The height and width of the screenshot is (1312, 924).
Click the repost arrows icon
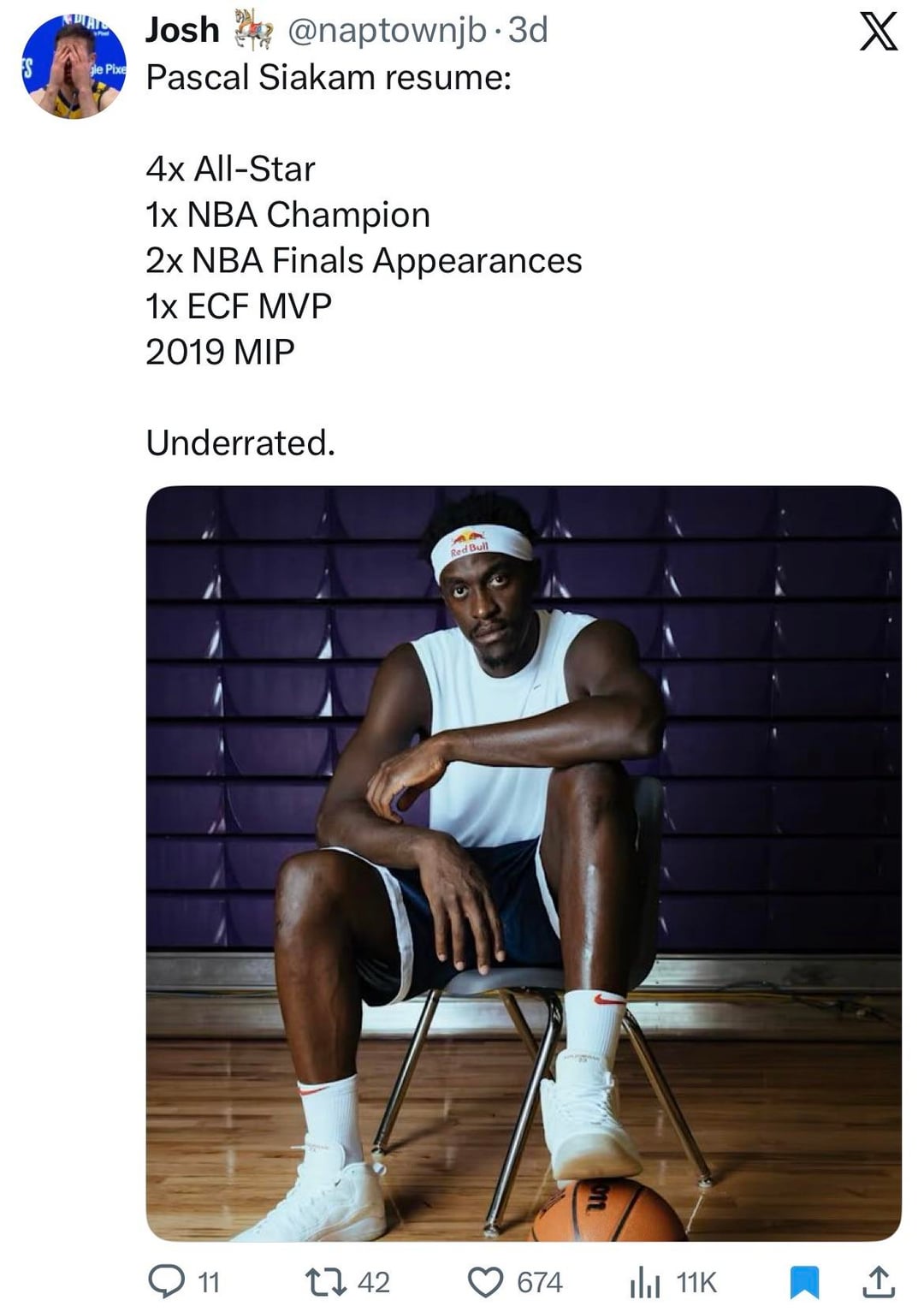coord(325,1281)
